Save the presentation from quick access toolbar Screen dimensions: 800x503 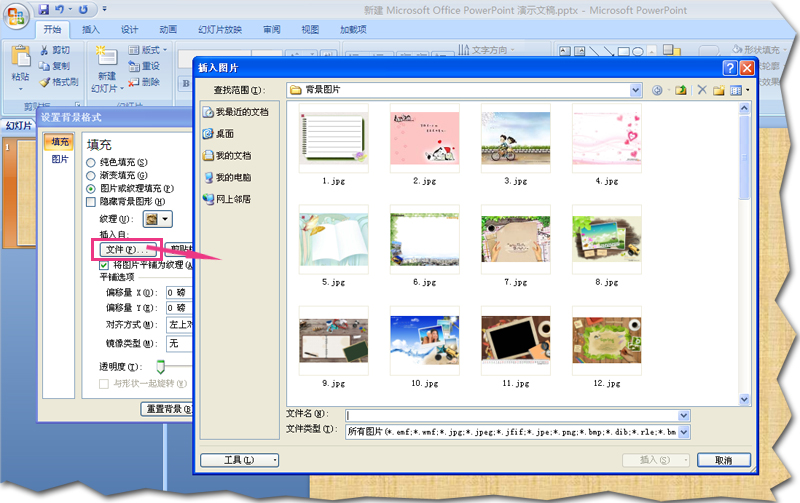(44, 9)
